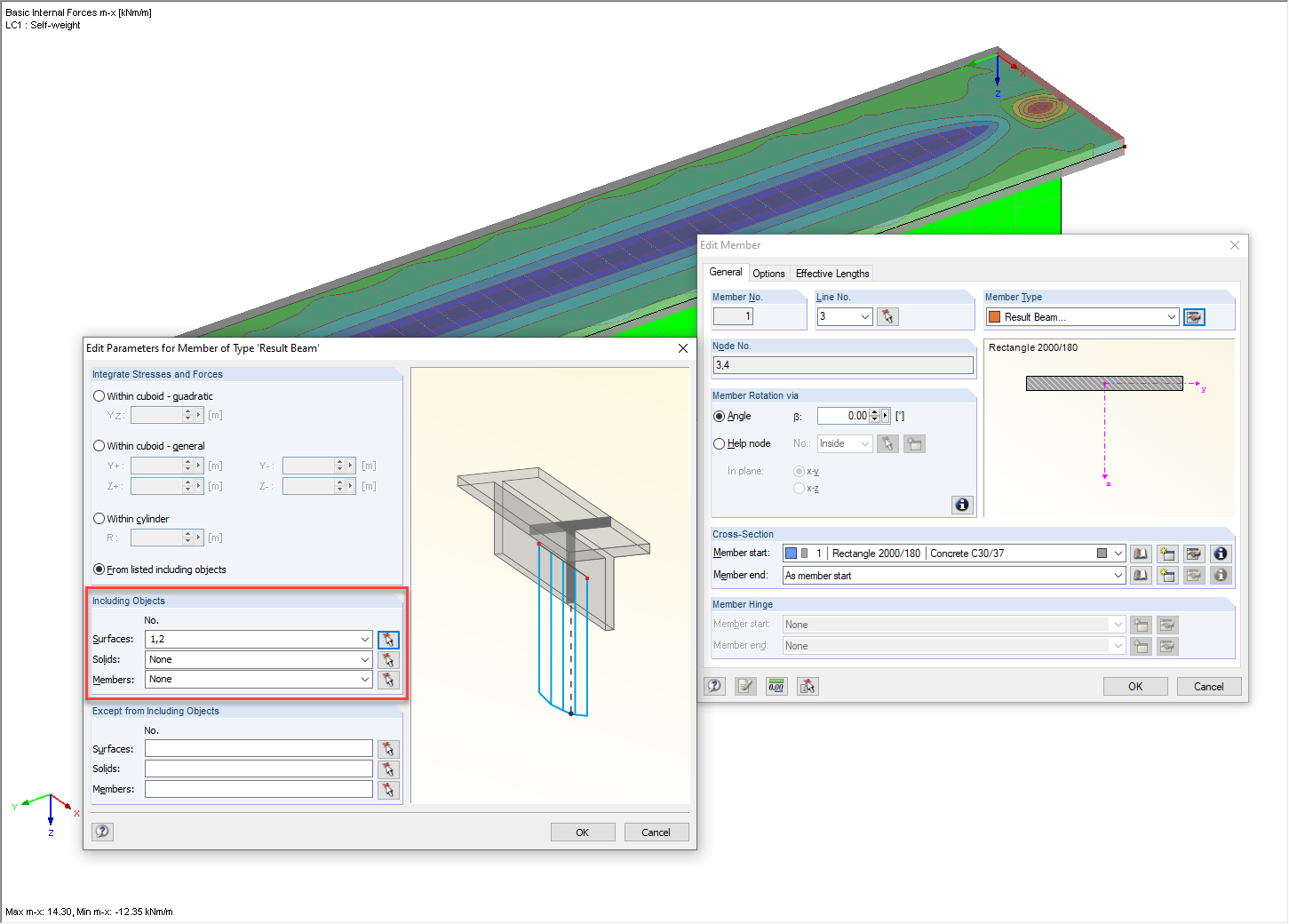Edit the Rectangle 2000/180 cross-section
The height and width of the screenshot is (924, 1289).
1194,553
